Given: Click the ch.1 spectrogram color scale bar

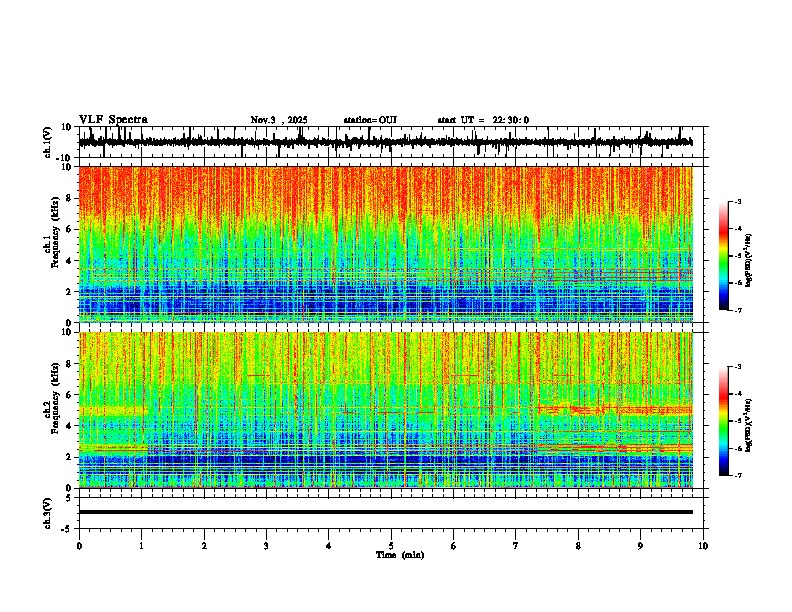Looking at the screenshot, I should [x=723, y=256].
